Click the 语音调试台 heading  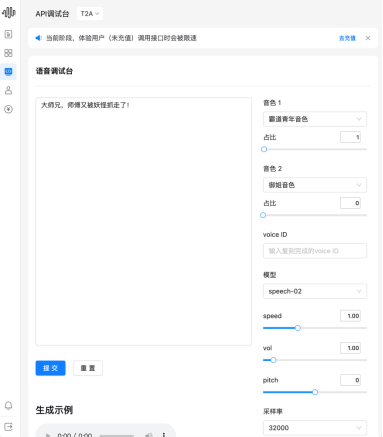(x=54, y=71)
